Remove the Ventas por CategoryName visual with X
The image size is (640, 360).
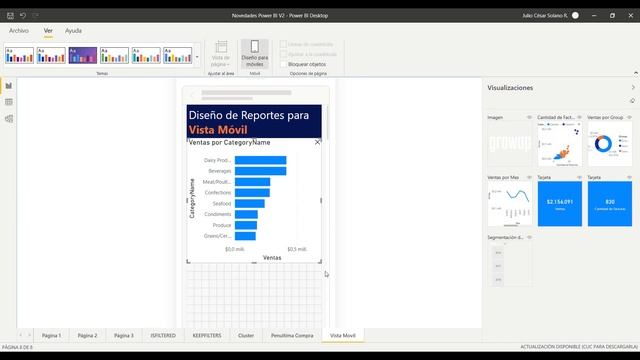click(318, 142)
